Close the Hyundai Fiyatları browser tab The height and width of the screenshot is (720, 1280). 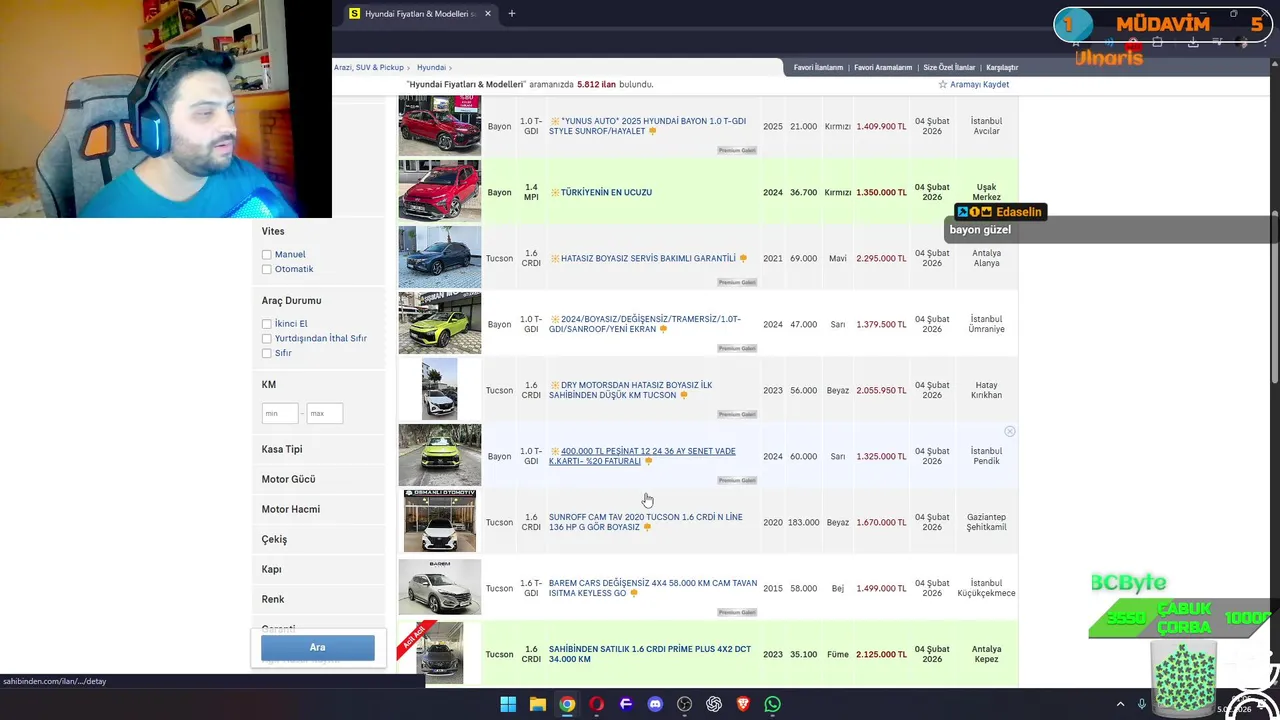pos(488,14)
